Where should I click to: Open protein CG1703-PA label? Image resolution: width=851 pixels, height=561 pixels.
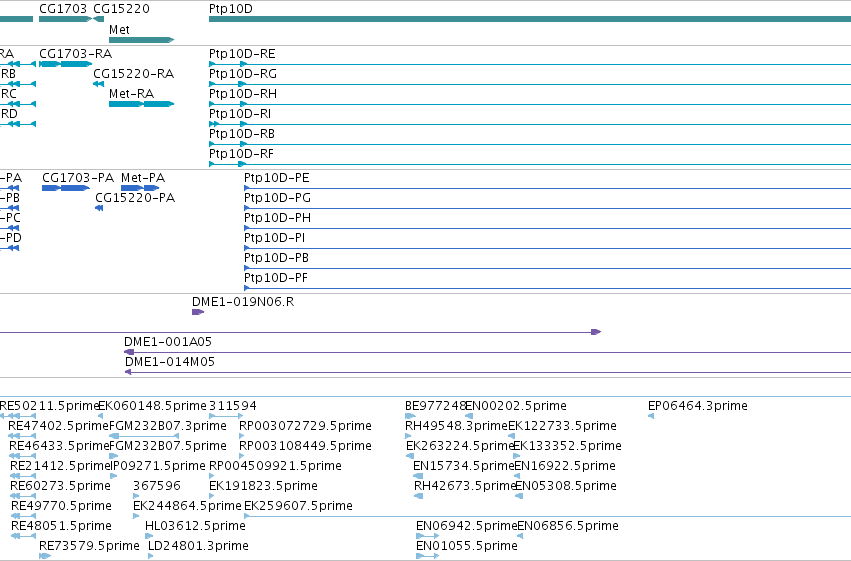coord(78,178)
